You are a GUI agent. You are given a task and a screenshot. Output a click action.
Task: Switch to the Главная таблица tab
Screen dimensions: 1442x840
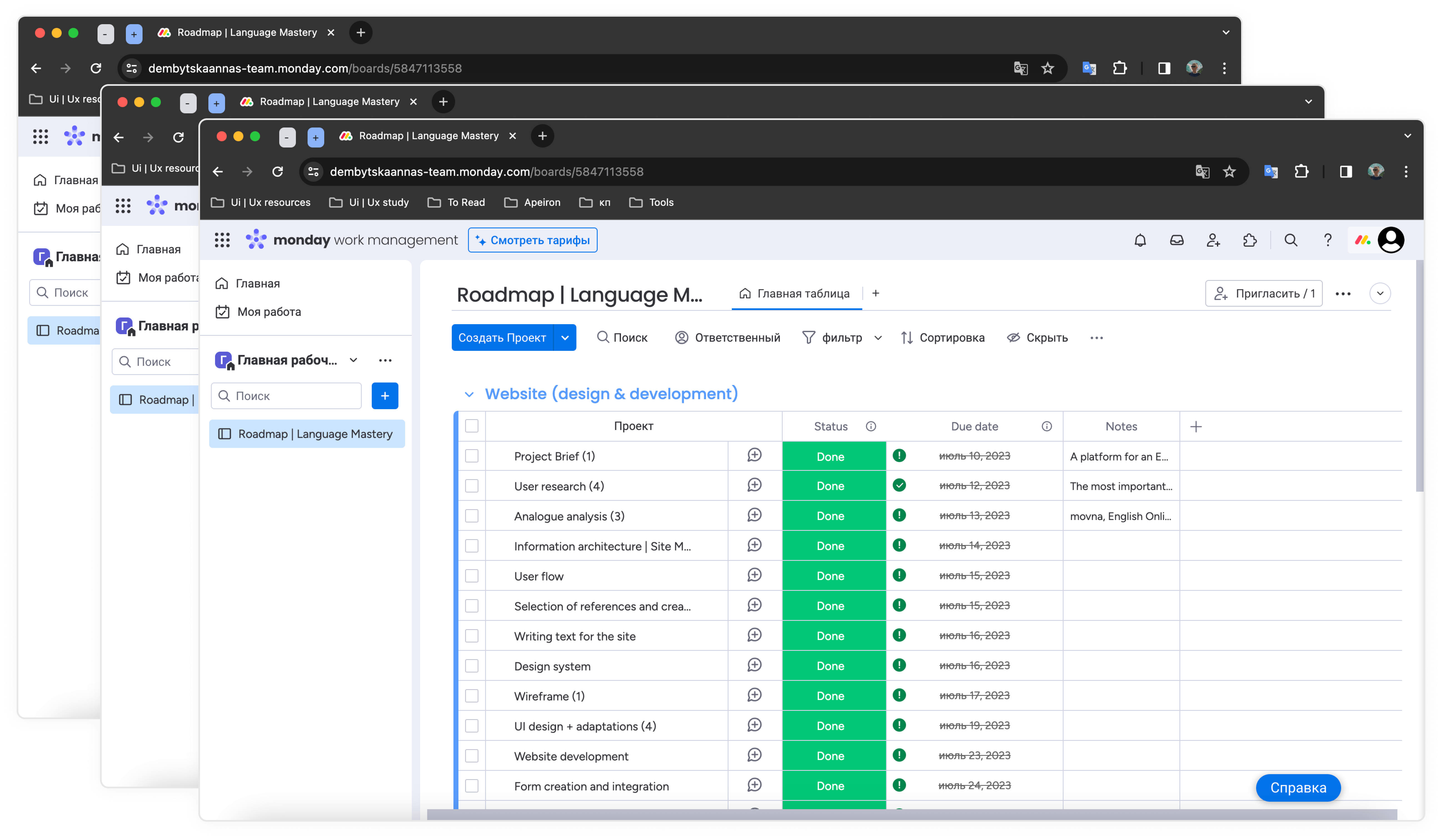[796, 294]
